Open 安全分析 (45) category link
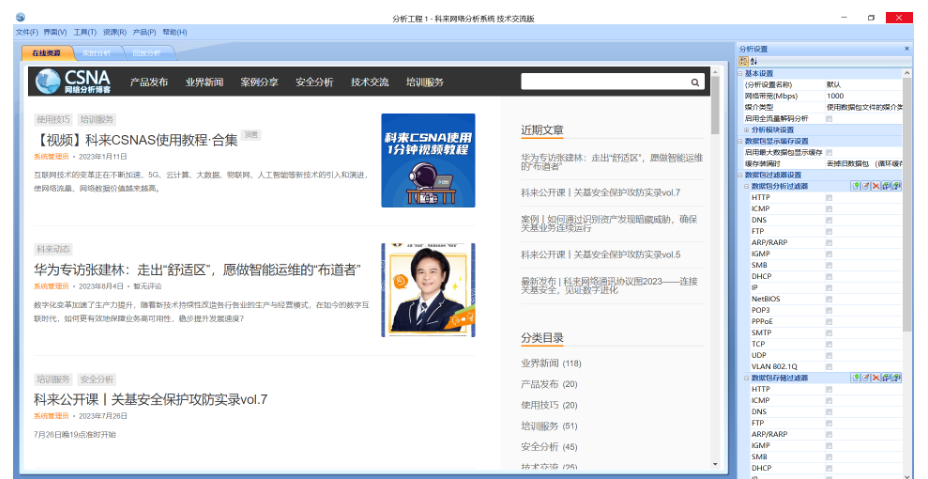The image size is (928, 479). click(549, 447)
